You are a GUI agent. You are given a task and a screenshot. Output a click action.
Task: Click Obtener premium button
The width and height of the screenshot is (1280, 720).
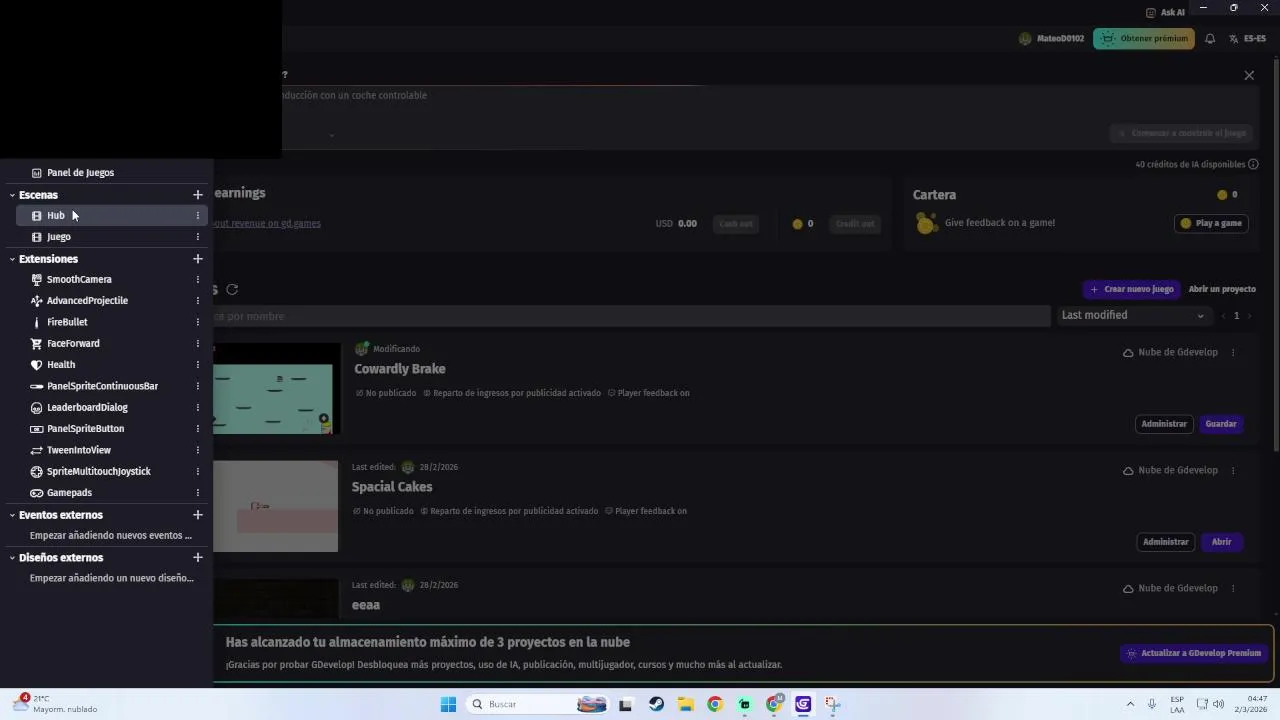(x=1144, y=39)
